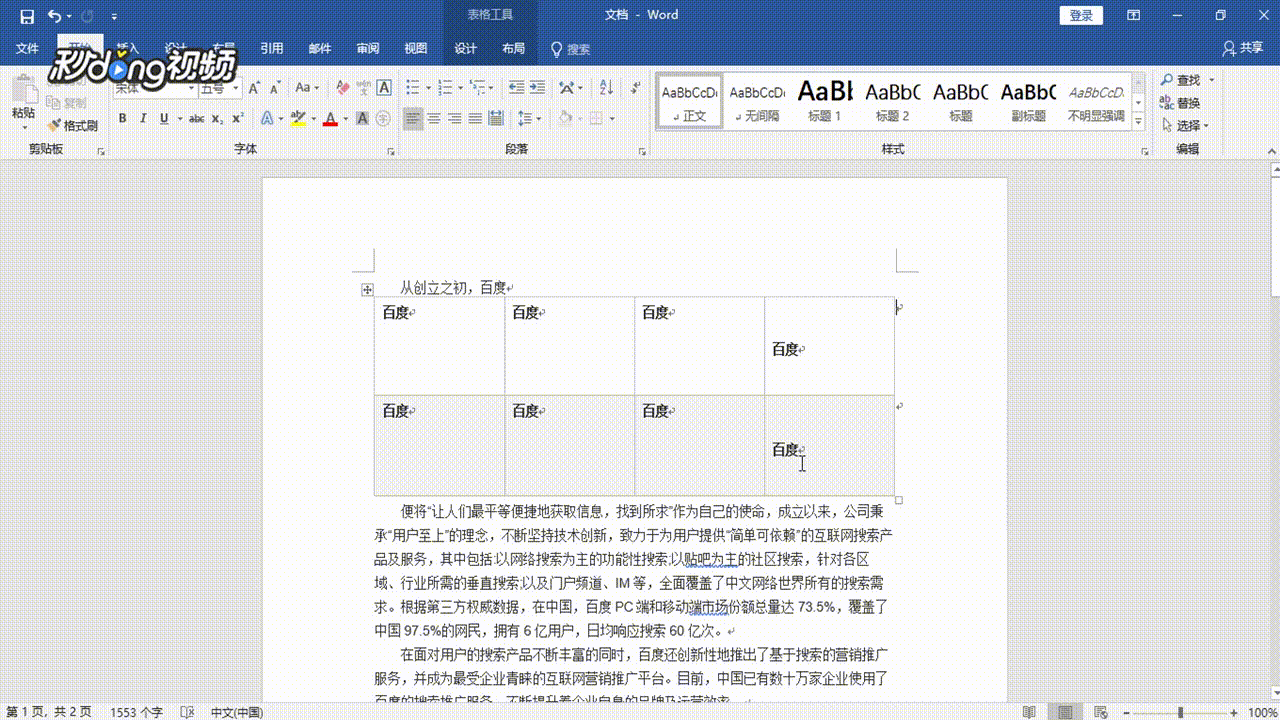Click the grow font size icon
The width and height of the screenshot is (1280, 720).
pyautogui.click(x=254, y=88)
